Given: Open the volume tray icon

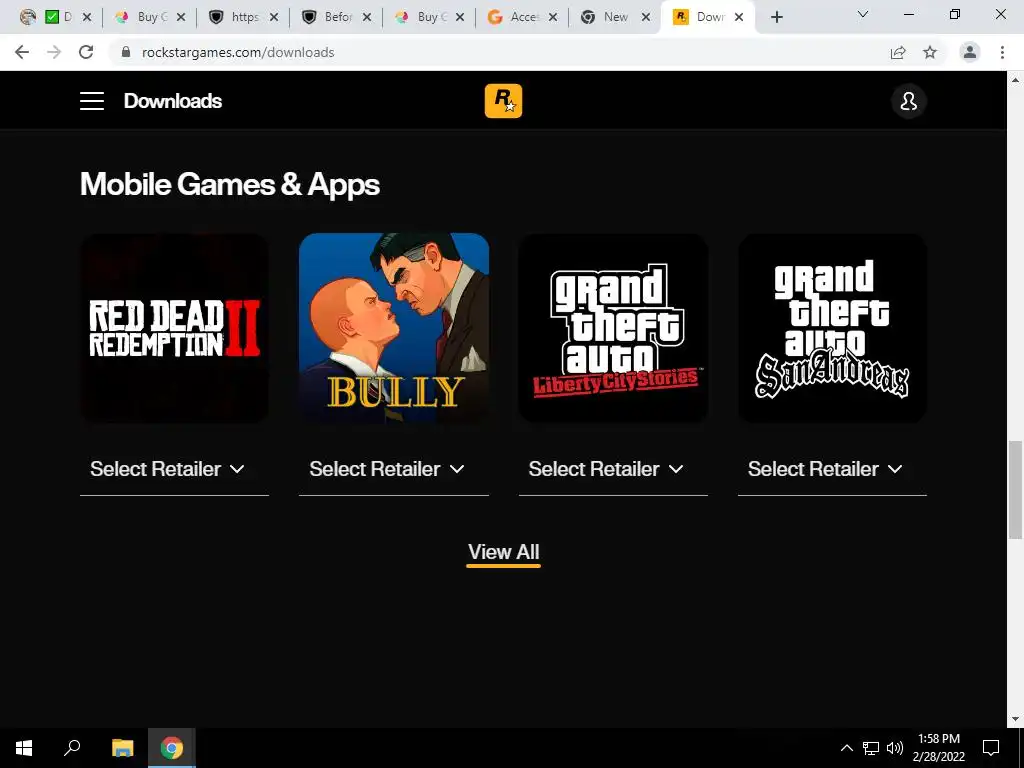Looking at the screenshot, I should pyautogui.click(x=895, y=748).
